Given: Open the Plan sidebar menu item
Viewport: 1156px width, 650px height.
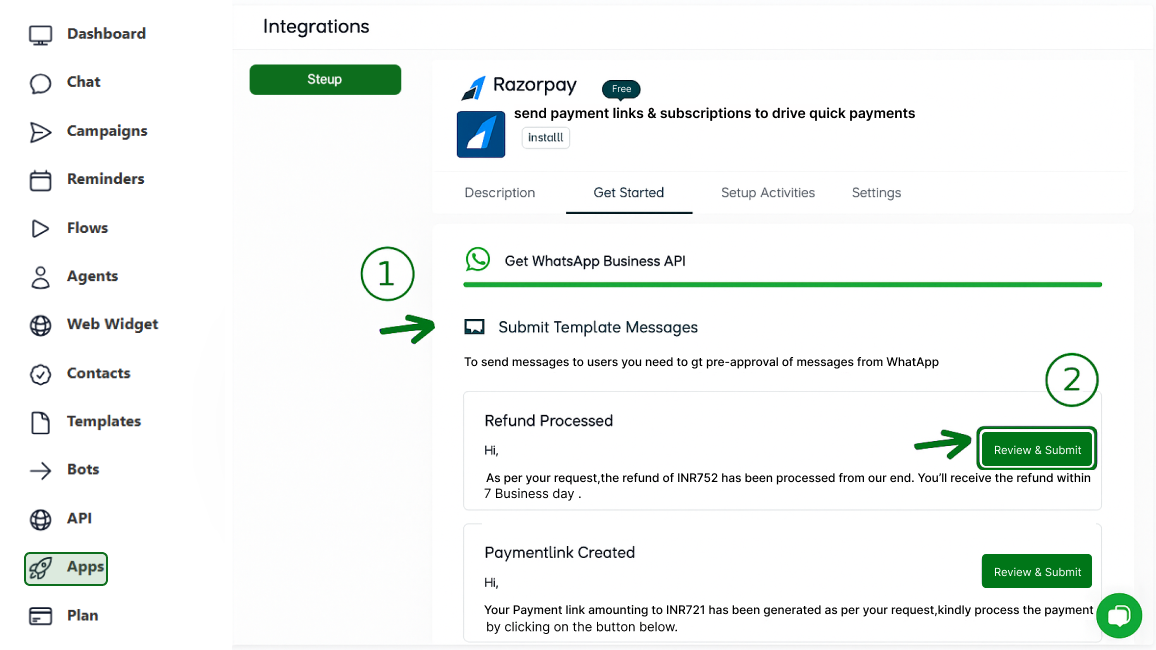Looking at the screenshot, I should 82,616.
